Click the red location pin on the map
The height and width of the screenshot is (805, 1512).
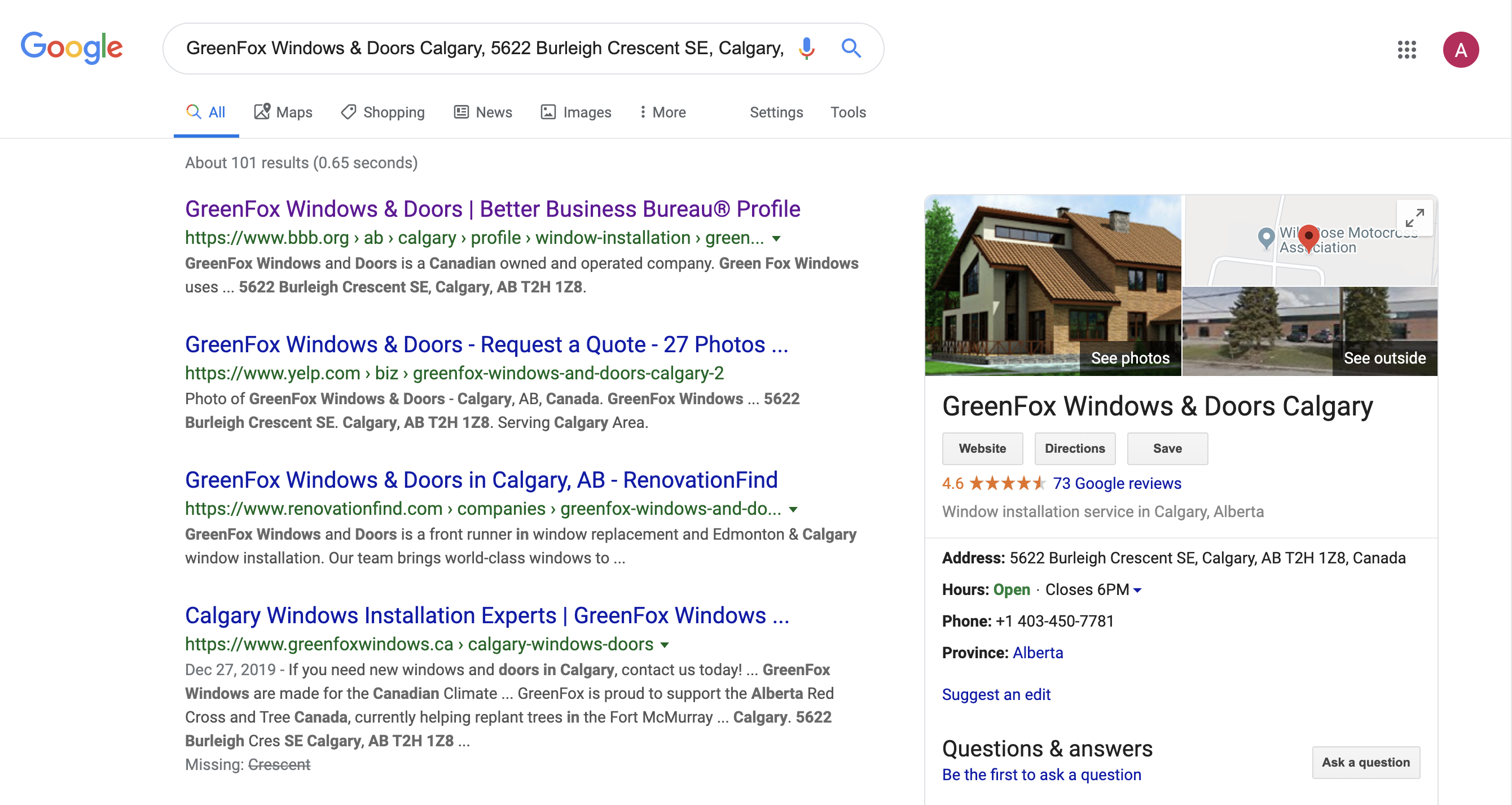[x=1308, y=237]
